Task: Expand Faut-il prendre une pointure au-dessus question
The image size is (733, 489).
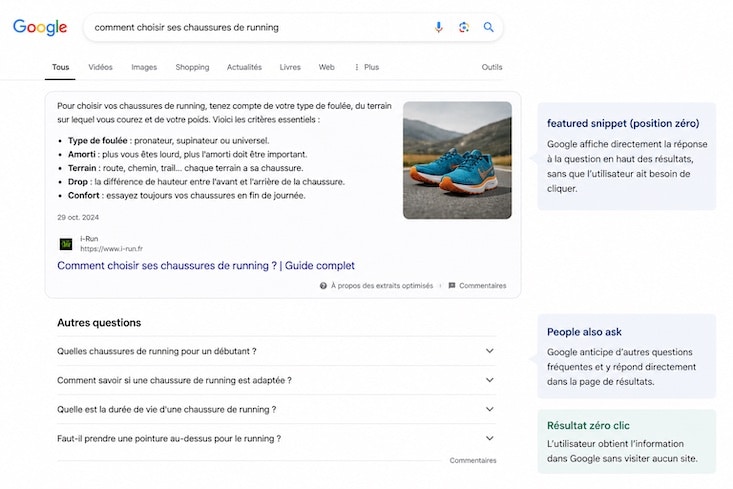Action: pos(276,439)
